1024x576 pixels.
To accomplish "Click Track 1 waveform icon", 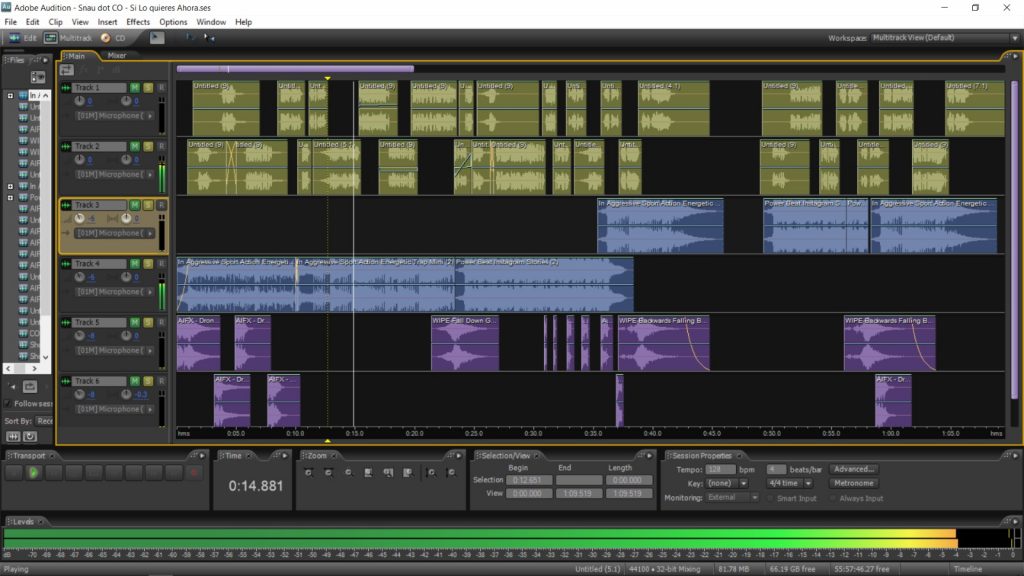I will [66, 88].
